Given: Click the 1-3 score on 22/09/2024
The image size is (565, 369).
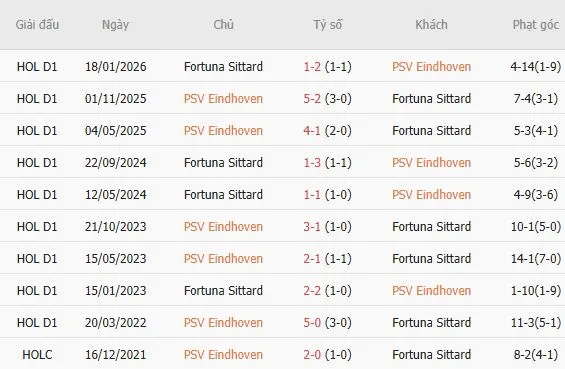Looking at the screenshot, I should coord(312,163).
